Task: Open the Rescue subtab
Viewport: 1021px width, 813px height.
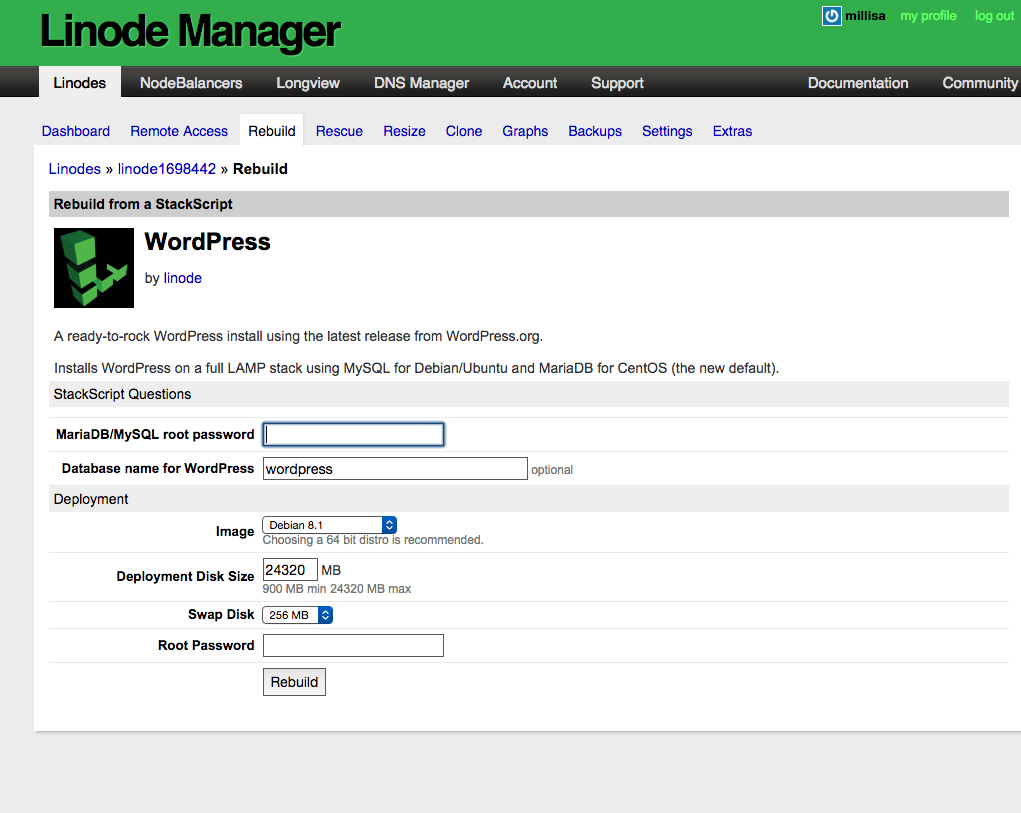Action: 339,131
